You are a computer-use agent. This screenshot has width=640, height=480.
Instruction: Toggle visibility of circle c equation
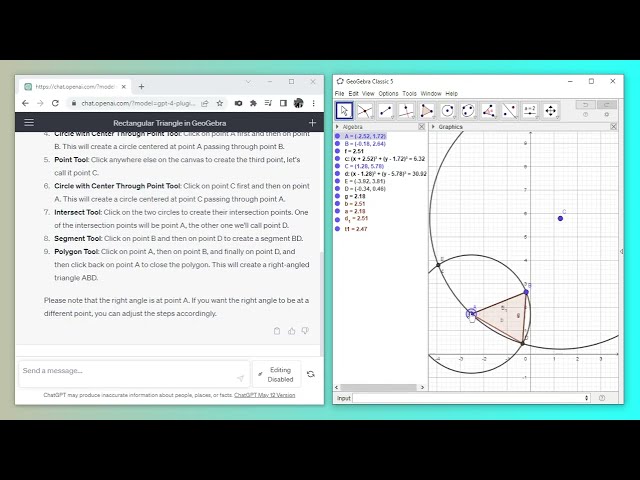[337, 159]
